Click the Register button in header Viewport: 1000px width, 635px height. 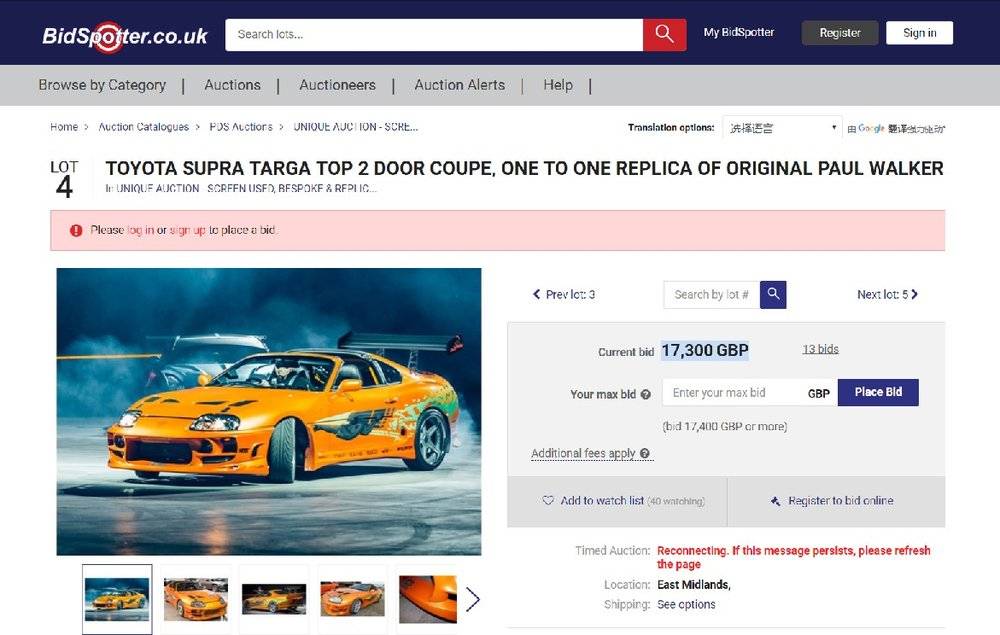click(840, 33)
